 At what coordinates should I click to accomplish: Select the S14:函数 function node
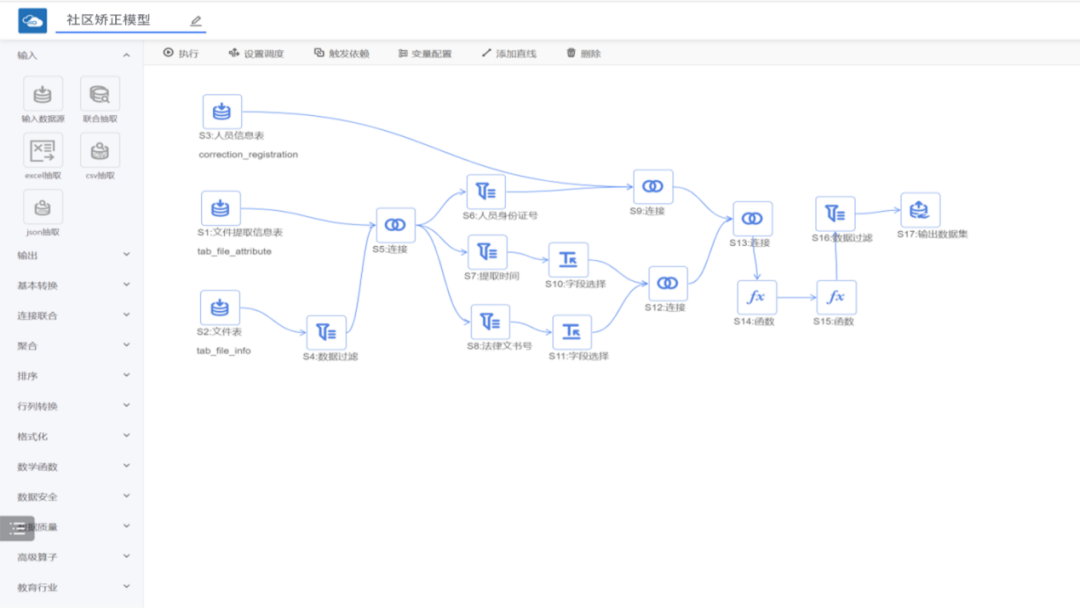click(756, 297)
